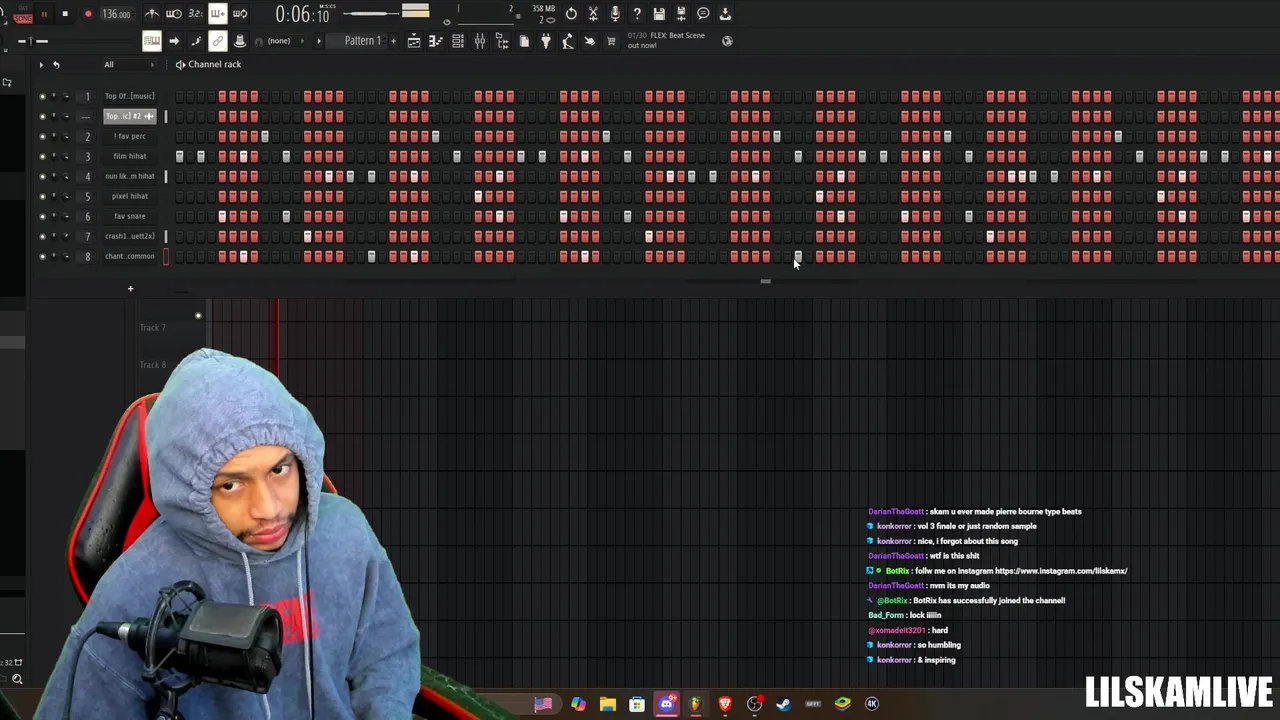This screenshot has height=720, width=1280.
Task: Expand pattern arrow left of Pattern 1
Action: [319, 41]
